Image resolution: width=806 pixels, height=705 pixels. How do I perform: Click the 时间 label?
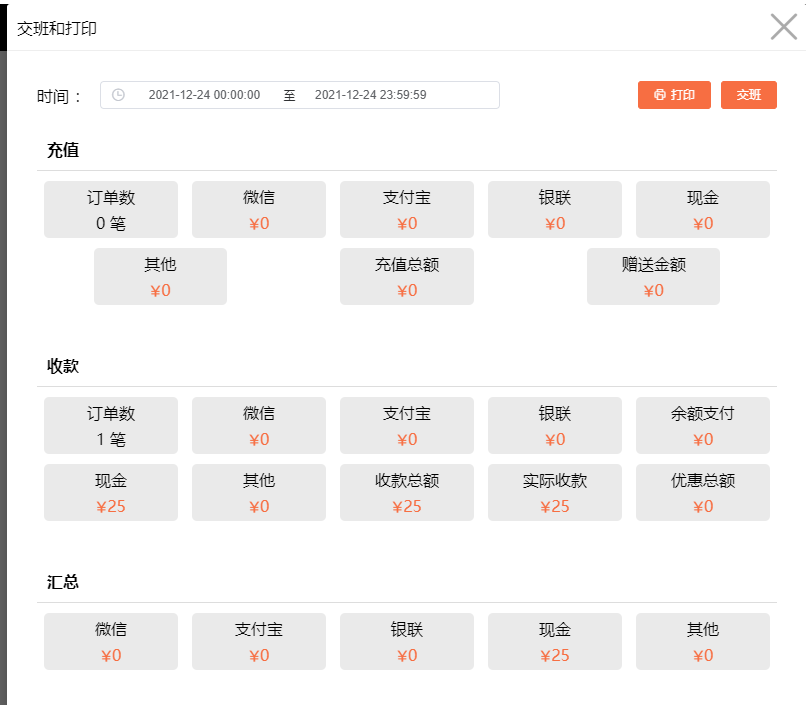[x=59, y=96]
